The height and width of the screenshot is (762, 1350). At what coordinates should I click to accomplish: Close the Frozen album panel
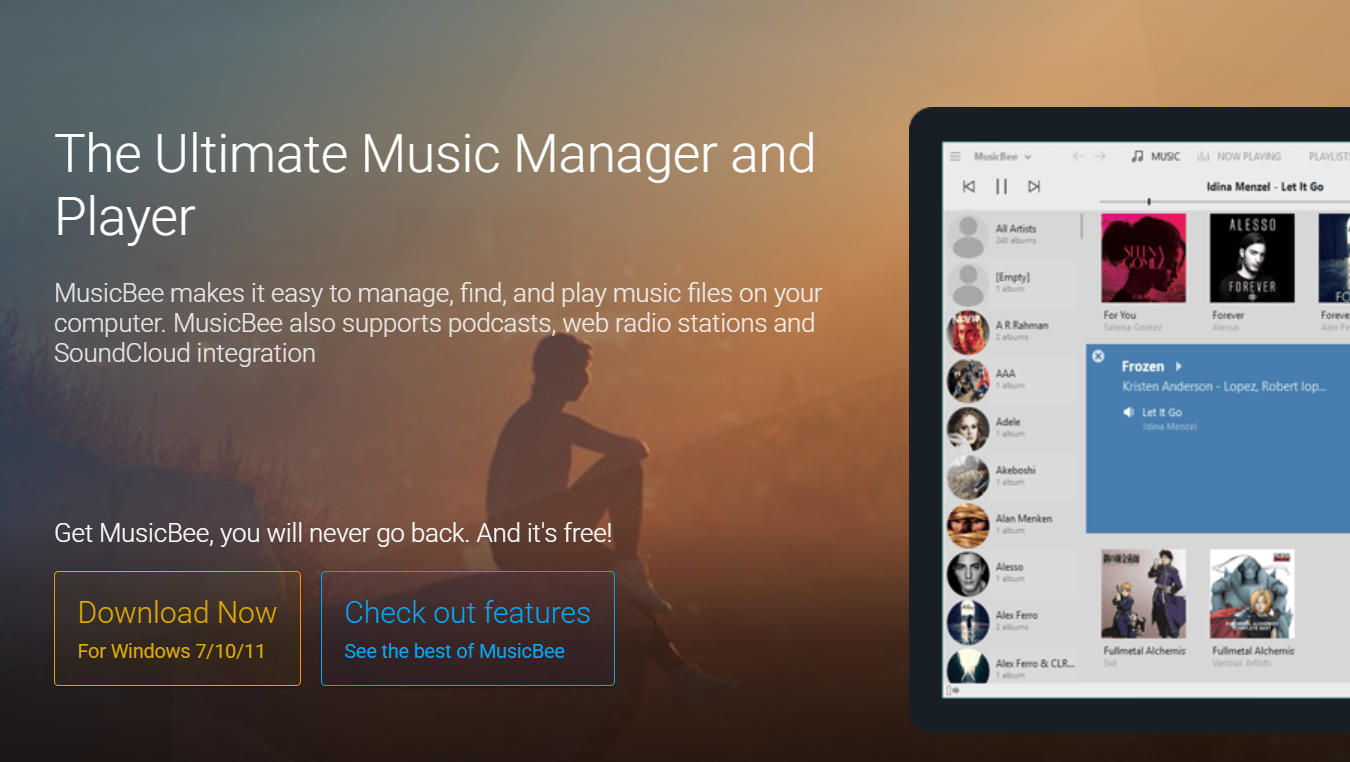(1098, 356)
